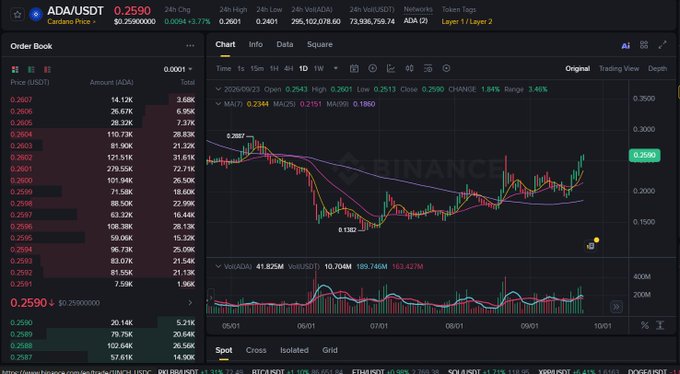The image size is (680, 374).
Task: Select the Grid trading tab
Action: click(x=330, y=350)
